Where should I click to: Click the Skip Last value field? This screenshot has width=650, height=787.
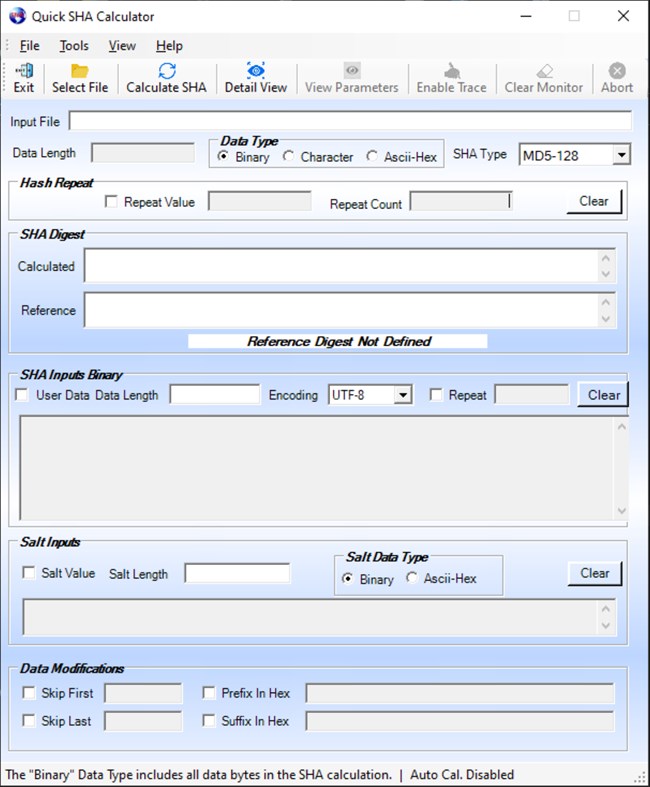(144, 721)
